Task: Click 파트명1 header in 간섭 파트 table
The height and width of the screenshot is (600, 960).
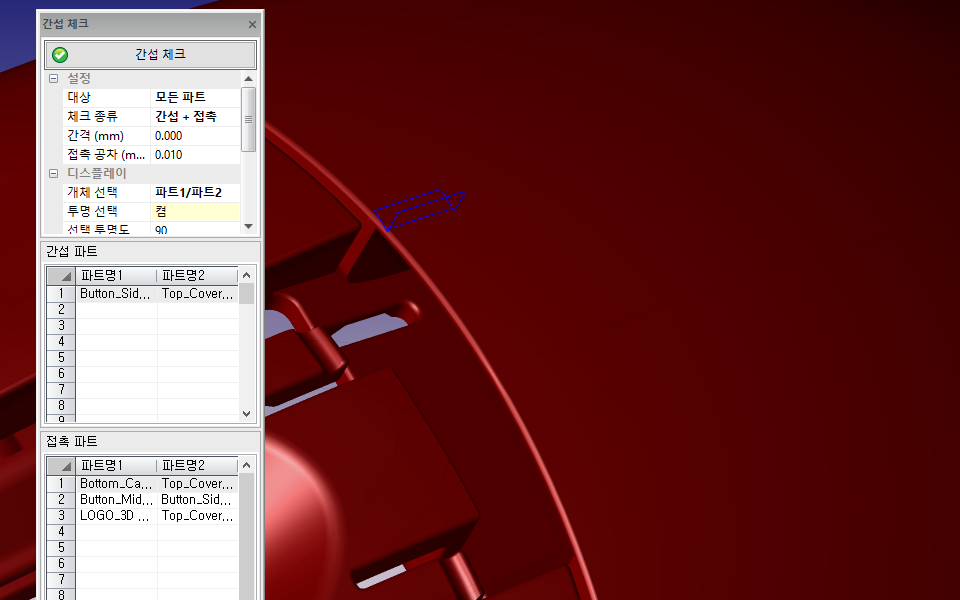Action: click(x=116, y=275)
